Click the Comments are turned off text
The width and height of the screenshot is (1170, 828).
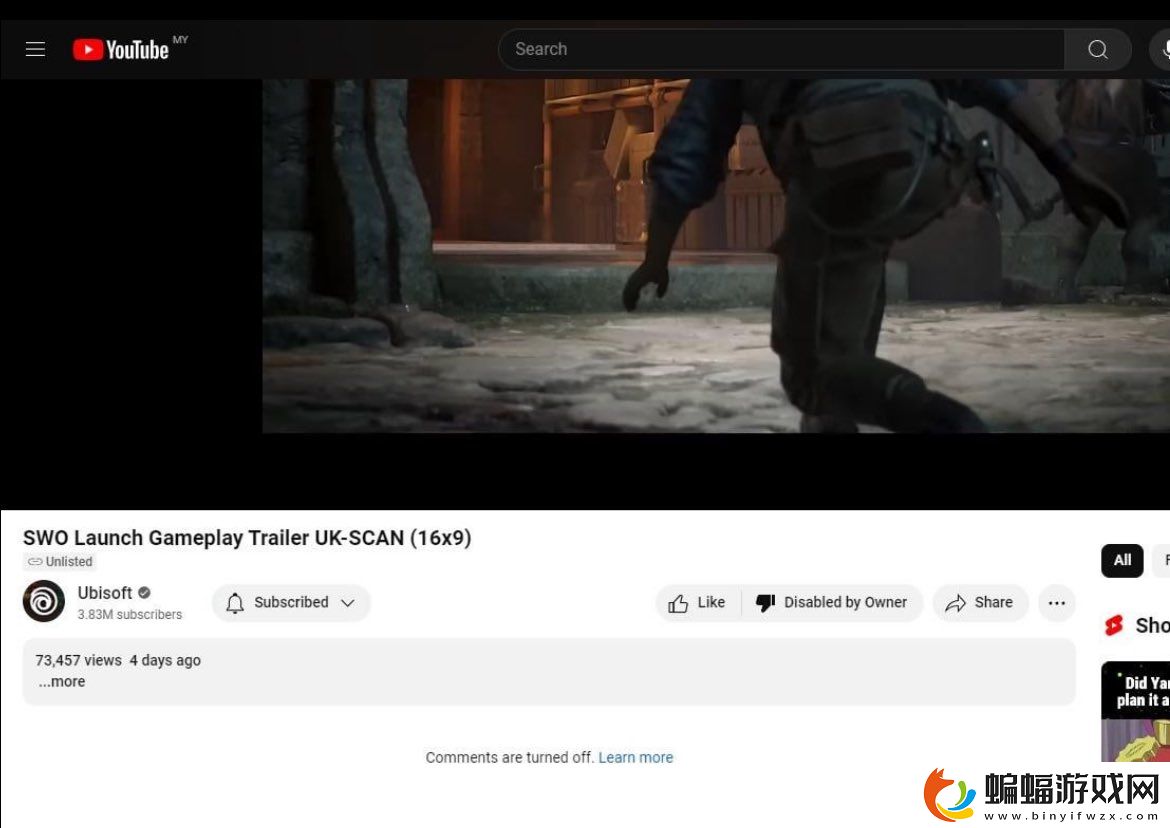tap(509, 758)
